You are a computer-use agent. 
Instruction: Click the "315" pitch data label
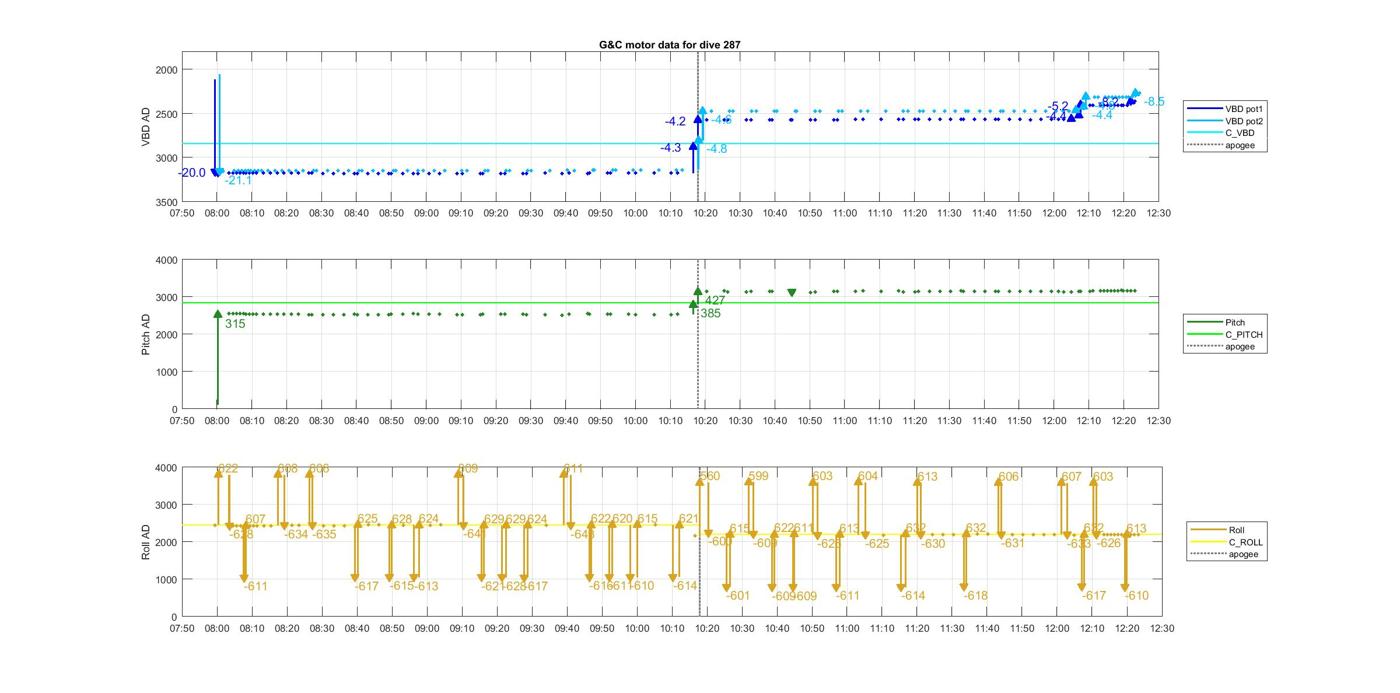(235, 324)
